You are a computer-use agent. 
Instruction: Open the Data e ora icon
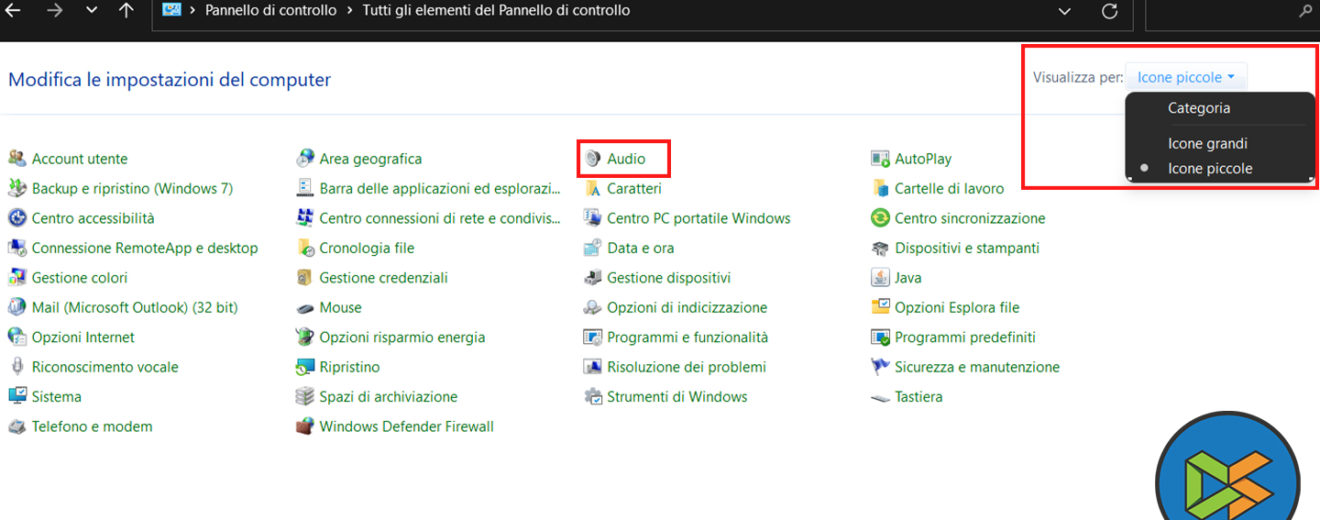point(592,248)
